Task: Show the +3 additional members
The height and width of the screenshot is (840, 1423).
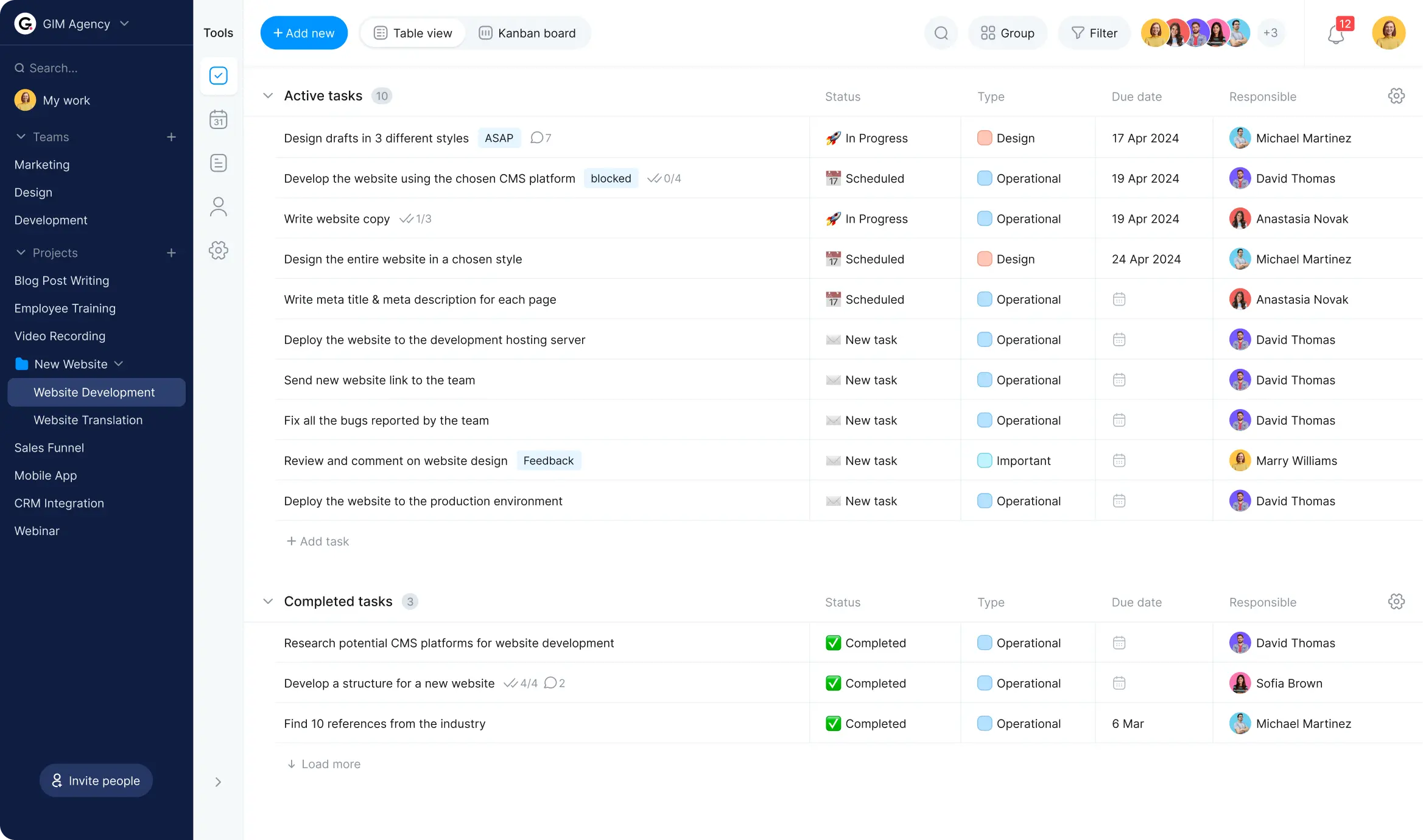Action: [x=1270, y=33]
